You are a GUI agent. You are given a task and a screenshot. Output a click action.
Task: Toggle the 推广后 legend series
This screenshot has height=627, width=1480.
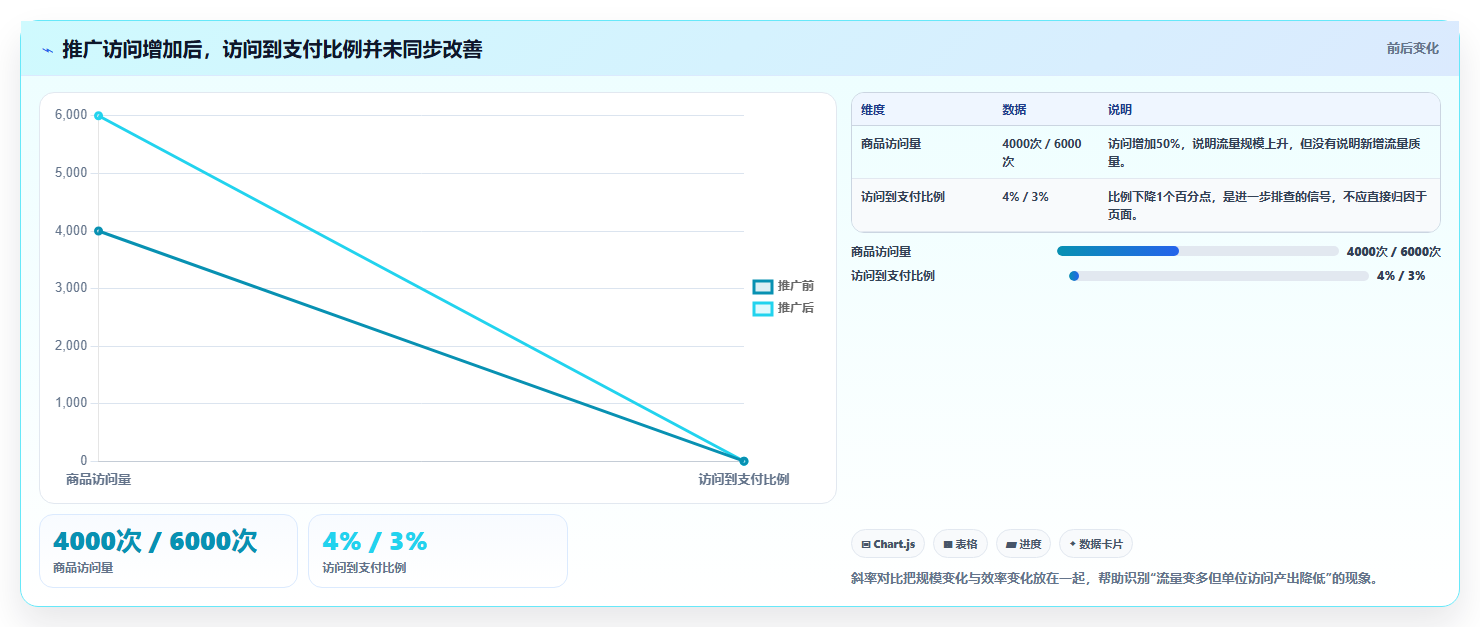coord(783,308)
